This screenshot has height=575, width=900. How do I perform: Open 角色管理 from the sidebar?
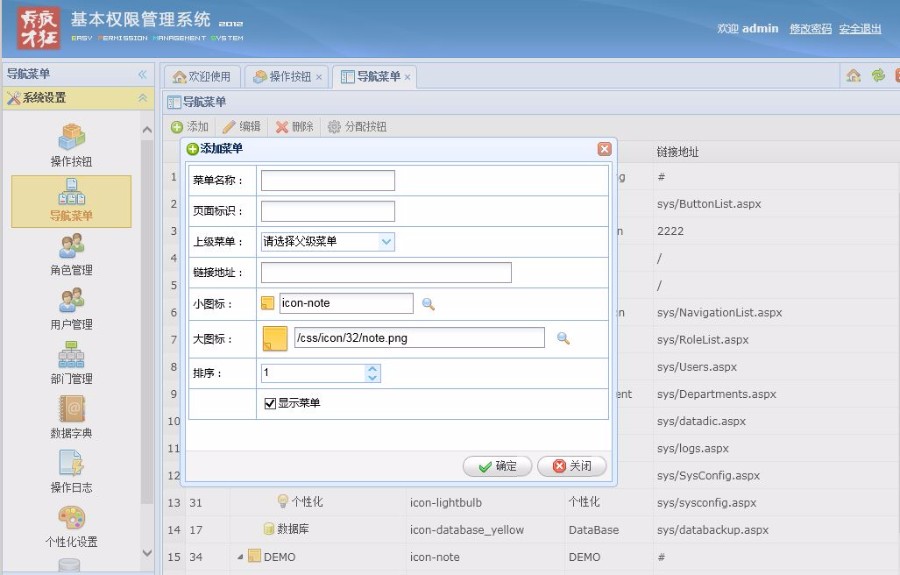(x=71, y=254)
